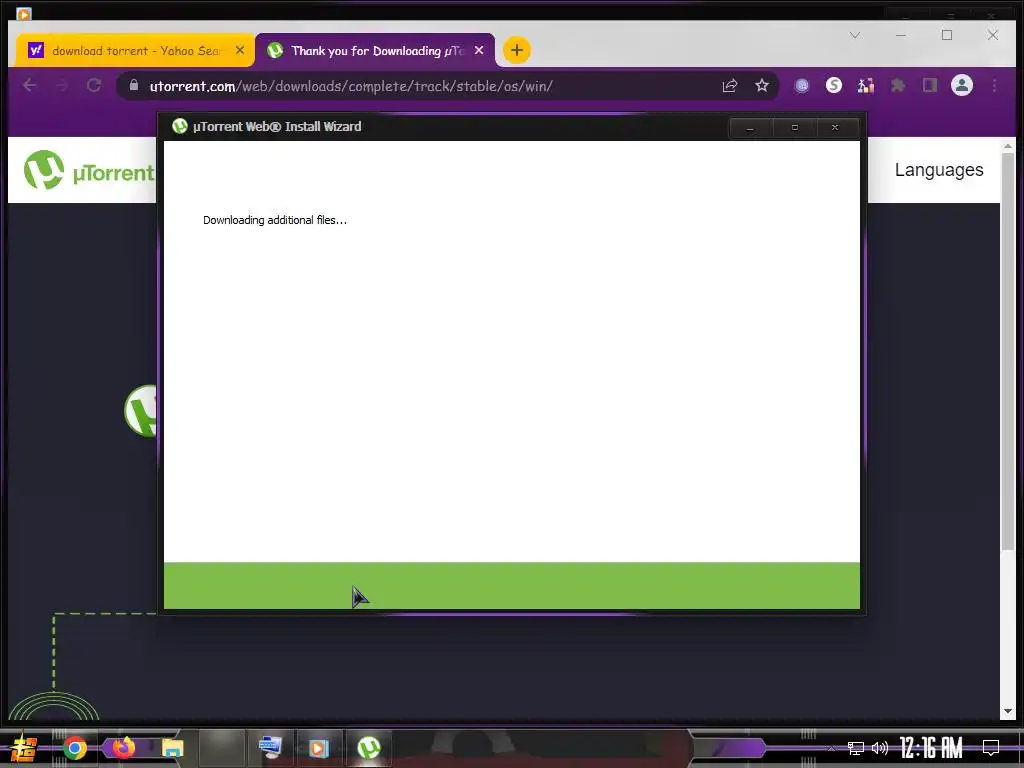
Task: Minimize the µTorrent Install Wizard
Action: click(750, 128)
